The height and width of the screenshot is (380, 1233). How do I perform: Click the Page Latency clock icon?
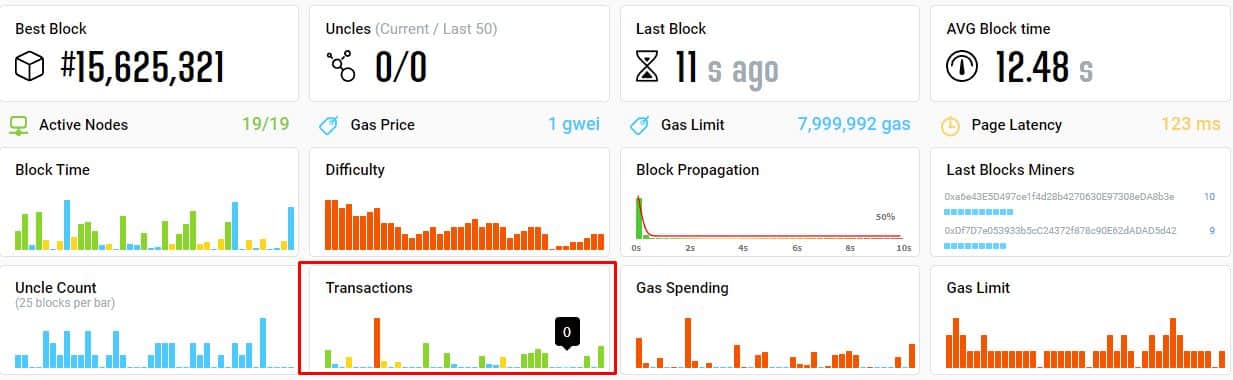(951, 126)
